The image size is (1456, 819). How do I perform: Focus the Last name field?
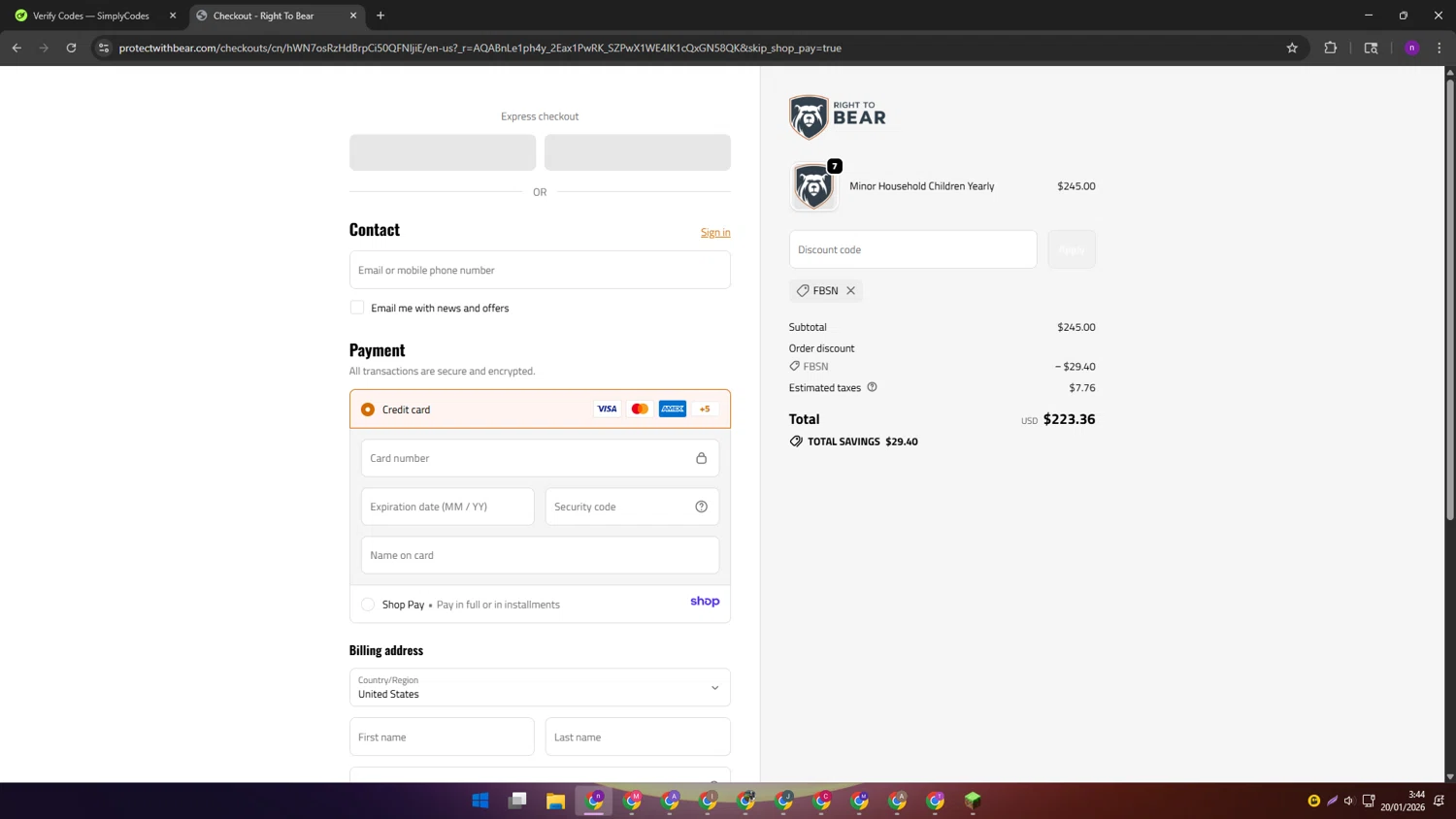pyautogui.click(x=638, y=737)
